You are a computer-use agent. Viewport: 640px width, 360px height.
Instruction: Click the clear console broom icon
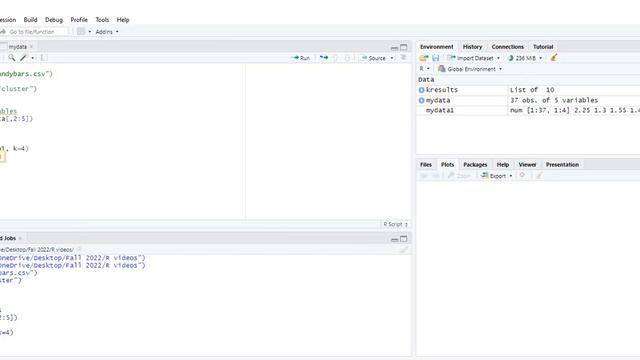[x=404, y=249]
